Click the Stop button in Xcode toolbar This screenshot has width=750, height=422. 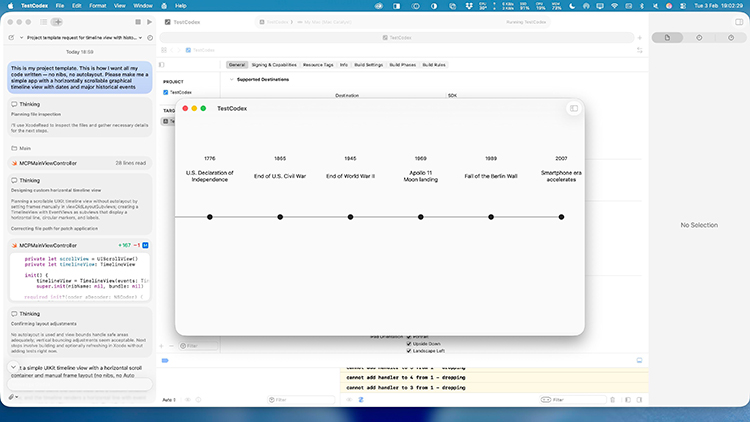click(137, 20)
